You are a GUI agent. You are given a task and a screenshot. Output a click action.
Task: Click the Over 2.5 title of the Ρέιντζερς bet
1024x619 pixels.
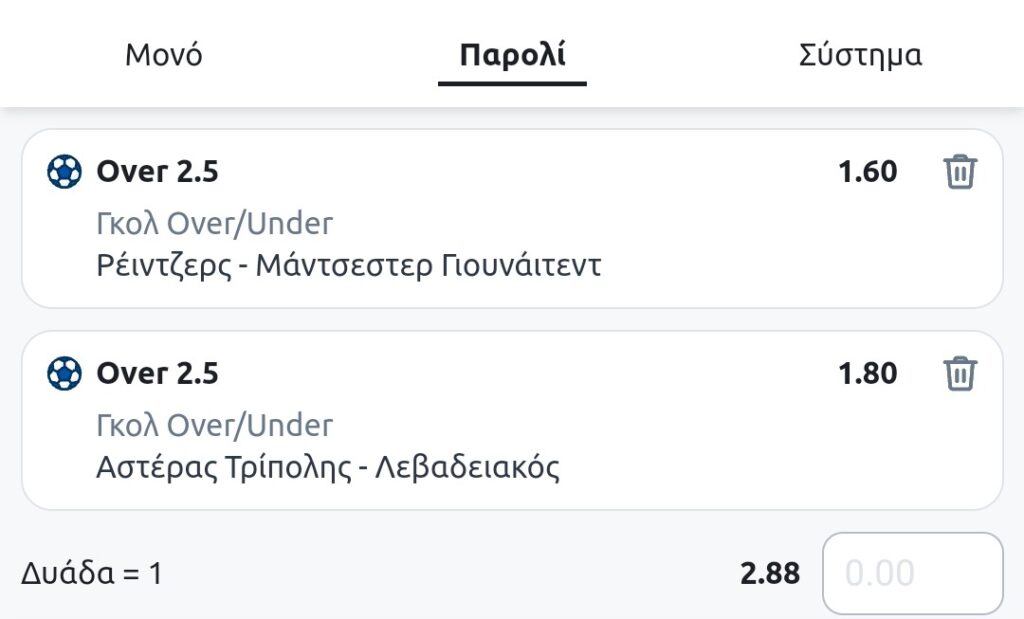click(157, 173)
